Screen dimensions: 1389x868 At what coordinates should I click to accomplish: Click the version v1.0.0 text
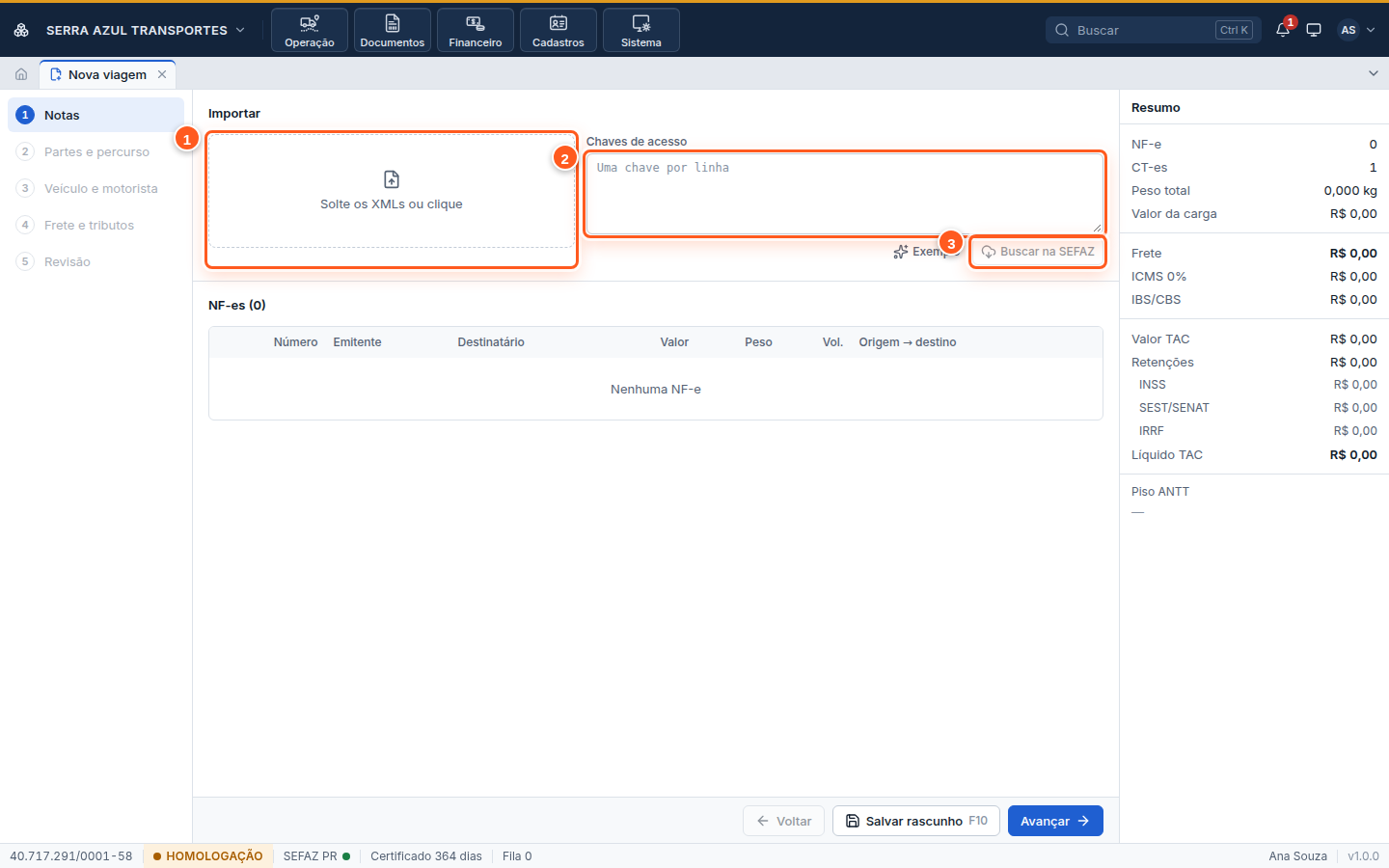(x=1363, y=856)
